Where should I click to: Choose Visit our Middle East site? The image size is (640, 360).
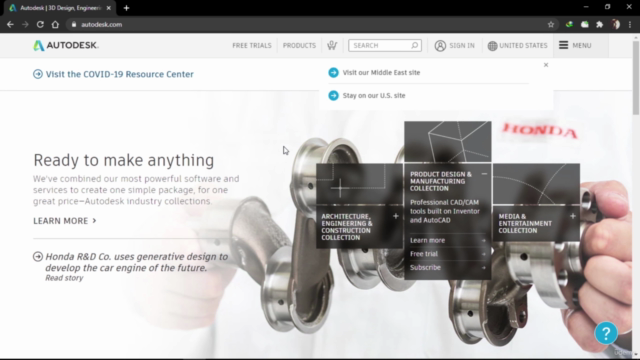tap(381, 72)
